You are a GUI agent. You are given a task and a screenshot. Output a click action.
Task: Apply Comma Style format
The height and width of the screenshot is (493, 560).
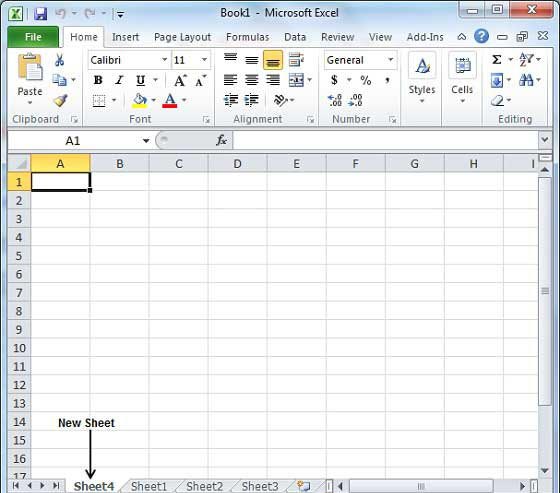pyautogui.click(x=388, y=80)
